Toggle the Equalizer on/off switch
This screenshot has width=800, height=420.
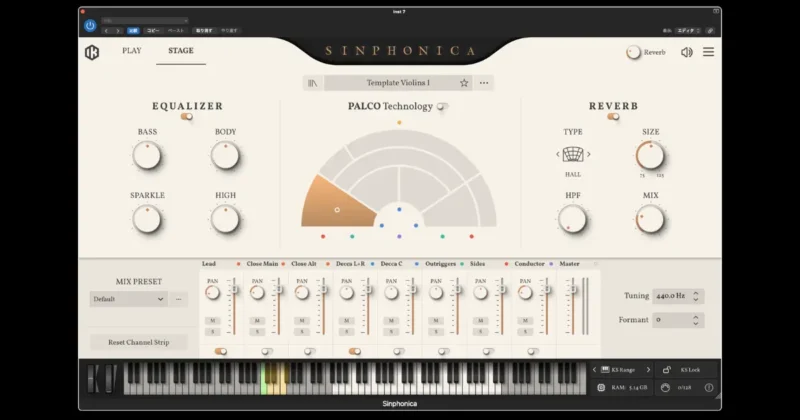[187, 117]
